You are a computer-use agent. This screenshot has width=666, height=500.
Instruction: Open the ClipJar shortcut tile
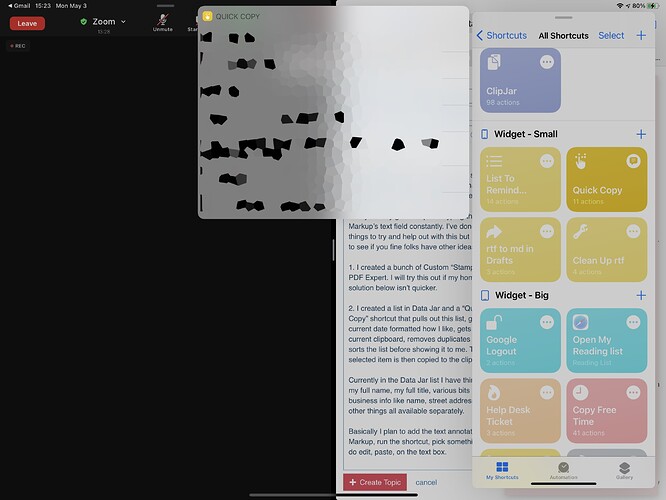pos(520,80)
